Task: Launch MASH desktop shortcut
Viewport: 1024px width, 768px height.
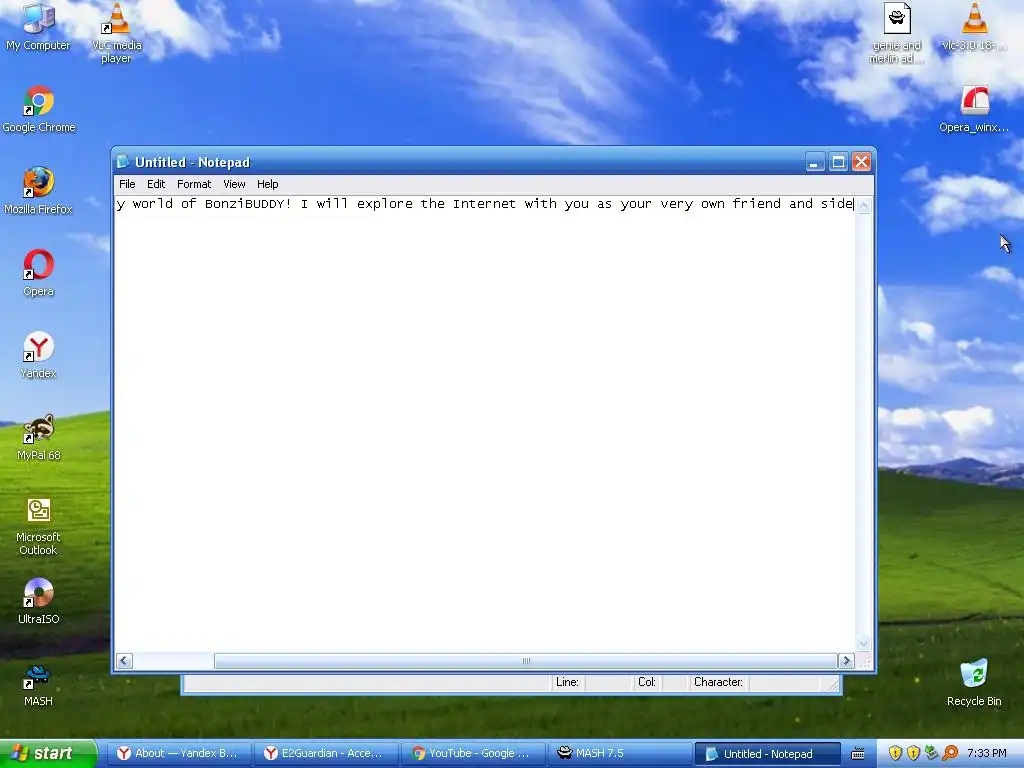Action: point(38,684)
